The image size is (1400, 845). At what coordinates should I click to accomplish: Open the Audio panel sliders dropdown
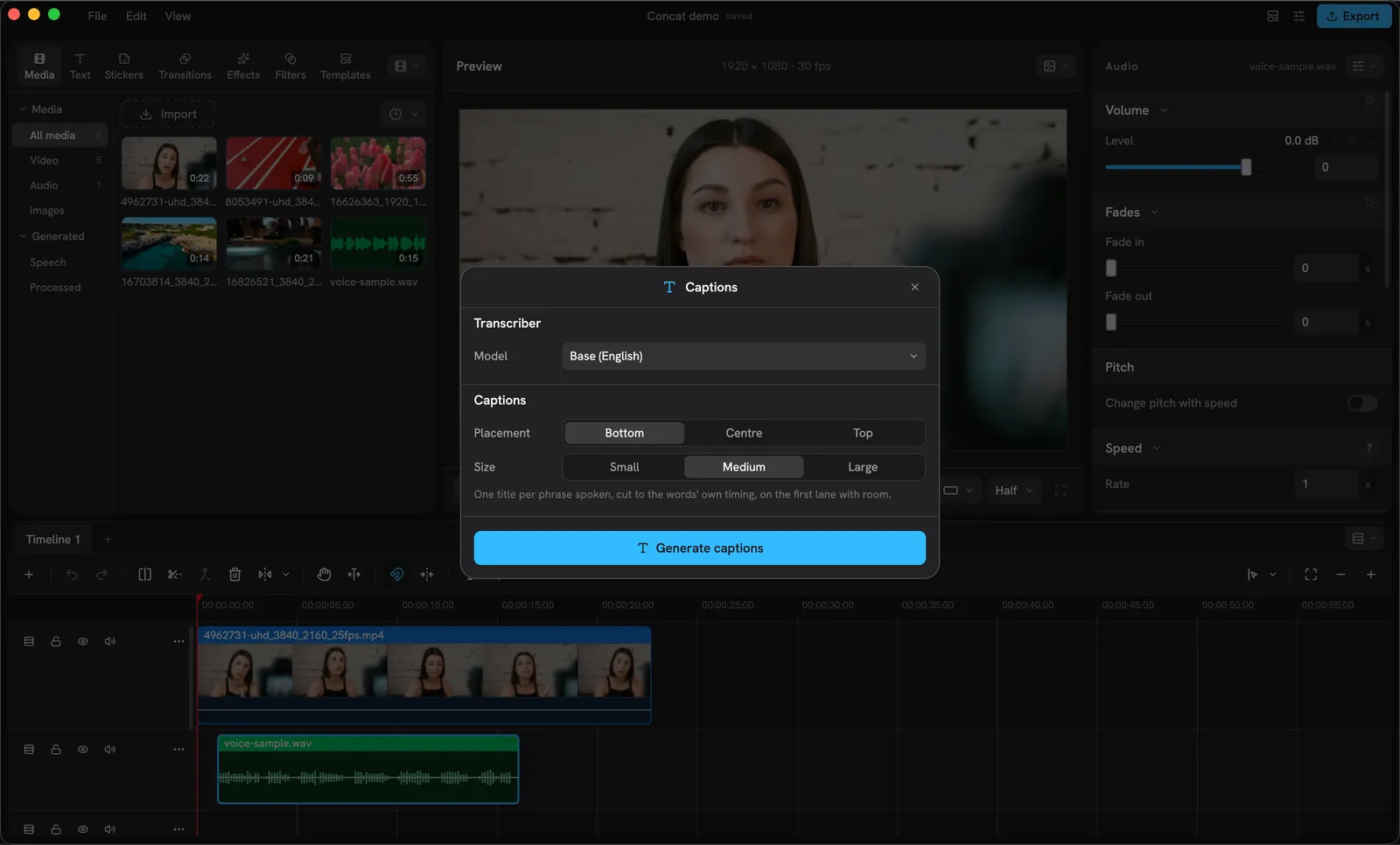pos(1363,66)
